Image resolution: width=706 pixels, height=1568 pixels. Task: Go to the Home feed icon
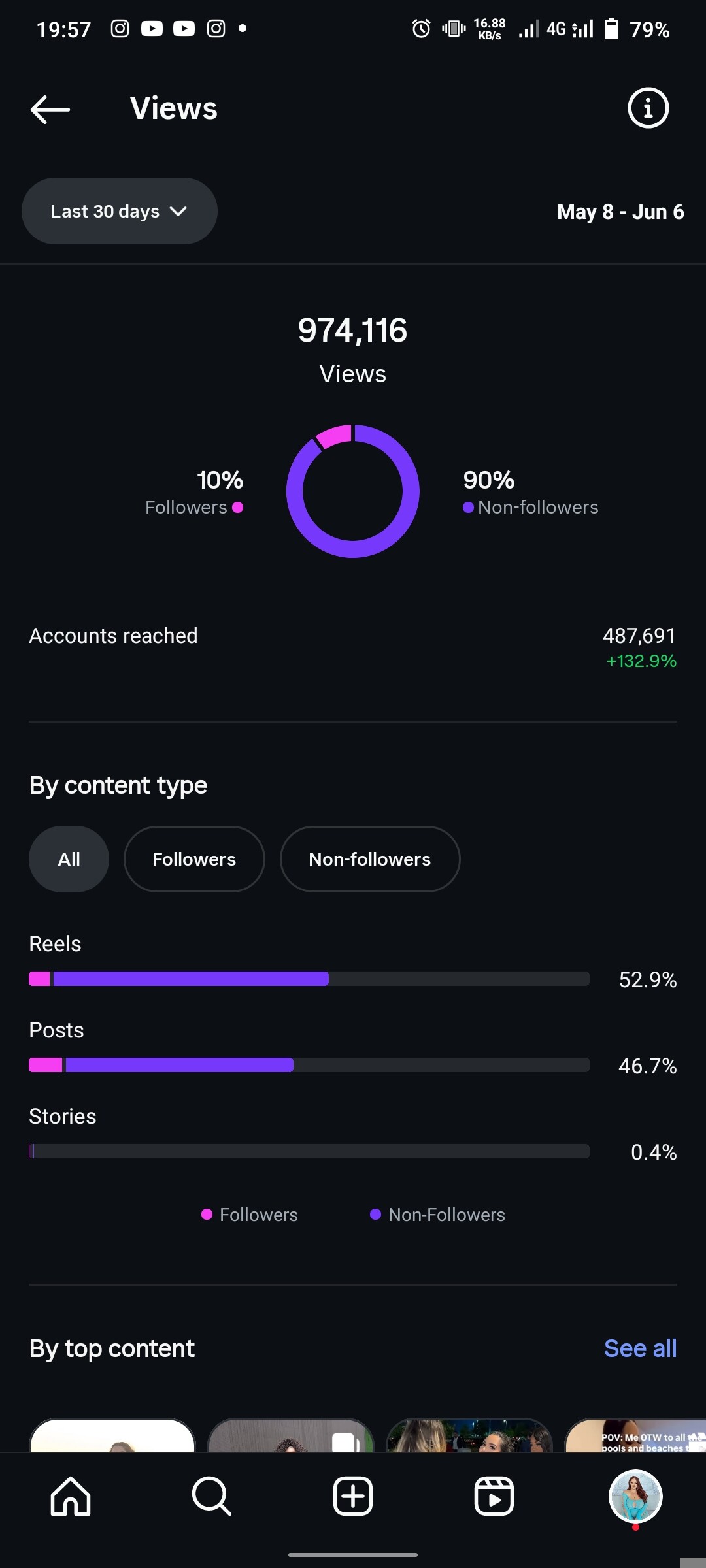tap(71, 1495)
